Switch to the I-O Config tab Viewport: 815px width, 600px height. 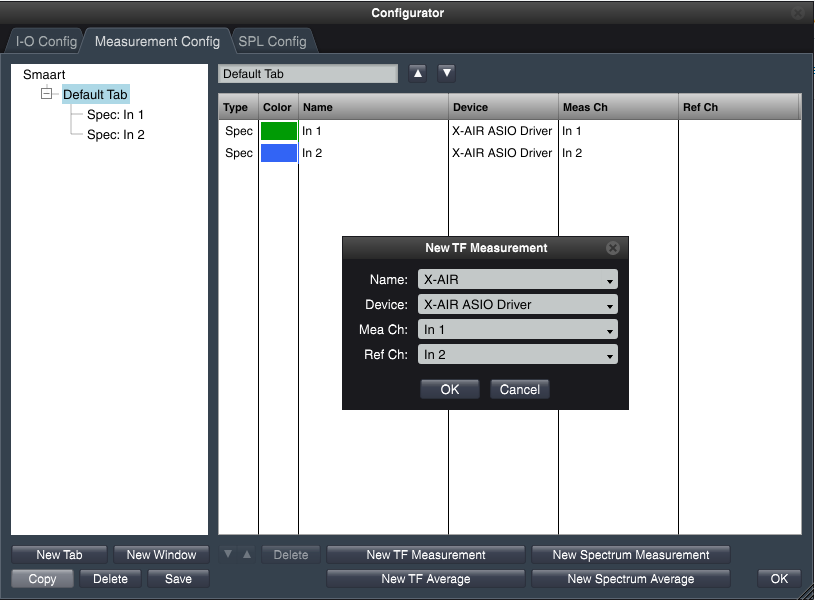click(x=46, y=42)
